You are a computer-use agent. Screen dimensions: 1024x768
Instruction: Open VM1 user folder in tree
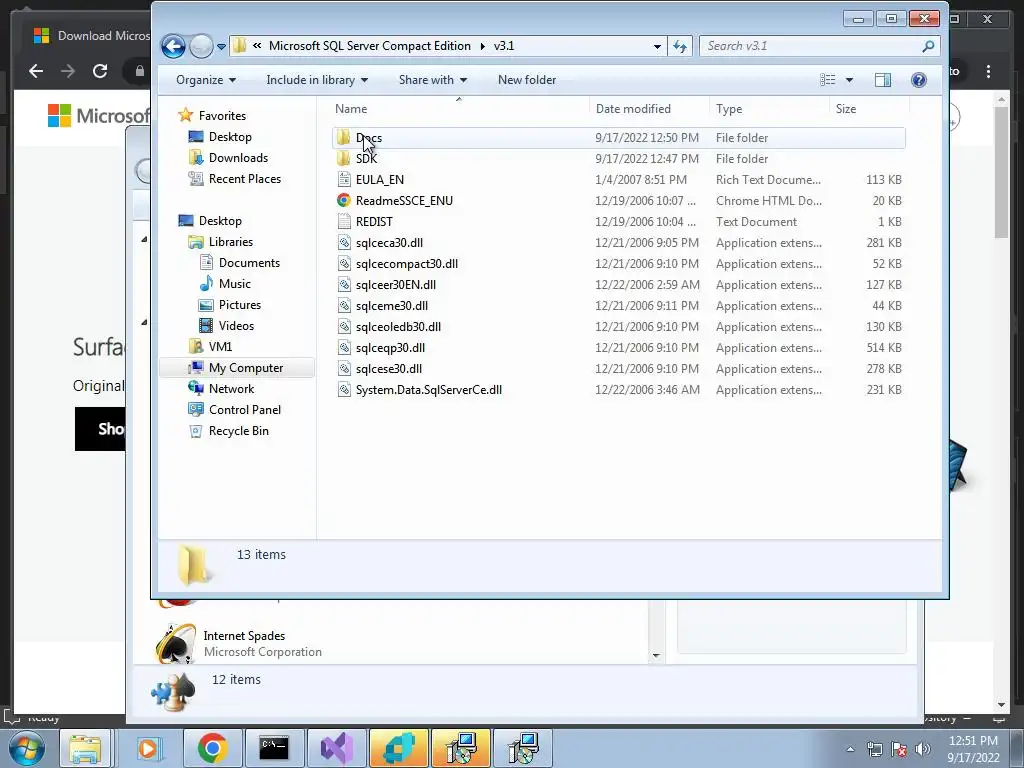point(220,346)
